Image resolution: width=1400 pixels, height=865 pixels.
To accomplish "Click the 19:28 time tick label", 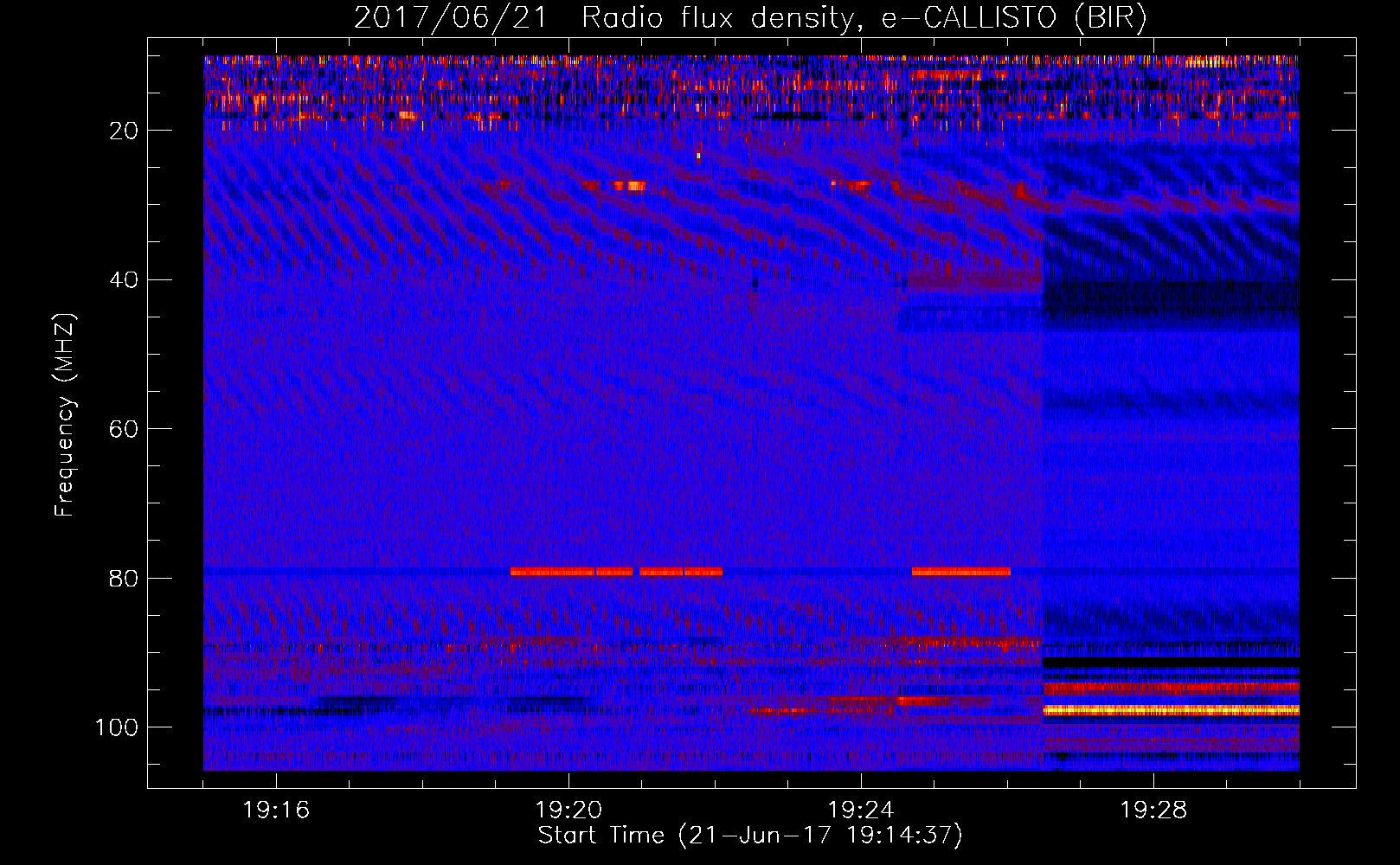I will click(1153, 811).
